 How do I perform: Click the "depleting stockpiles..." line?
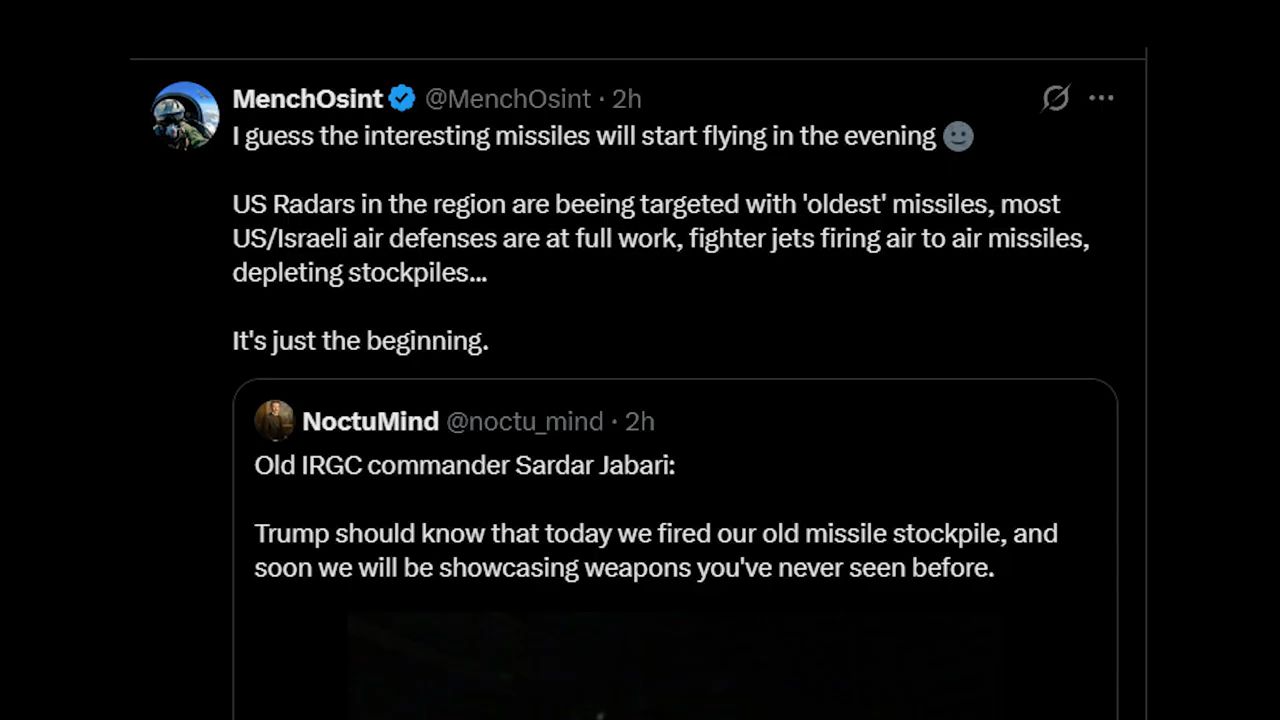[360, 273]
